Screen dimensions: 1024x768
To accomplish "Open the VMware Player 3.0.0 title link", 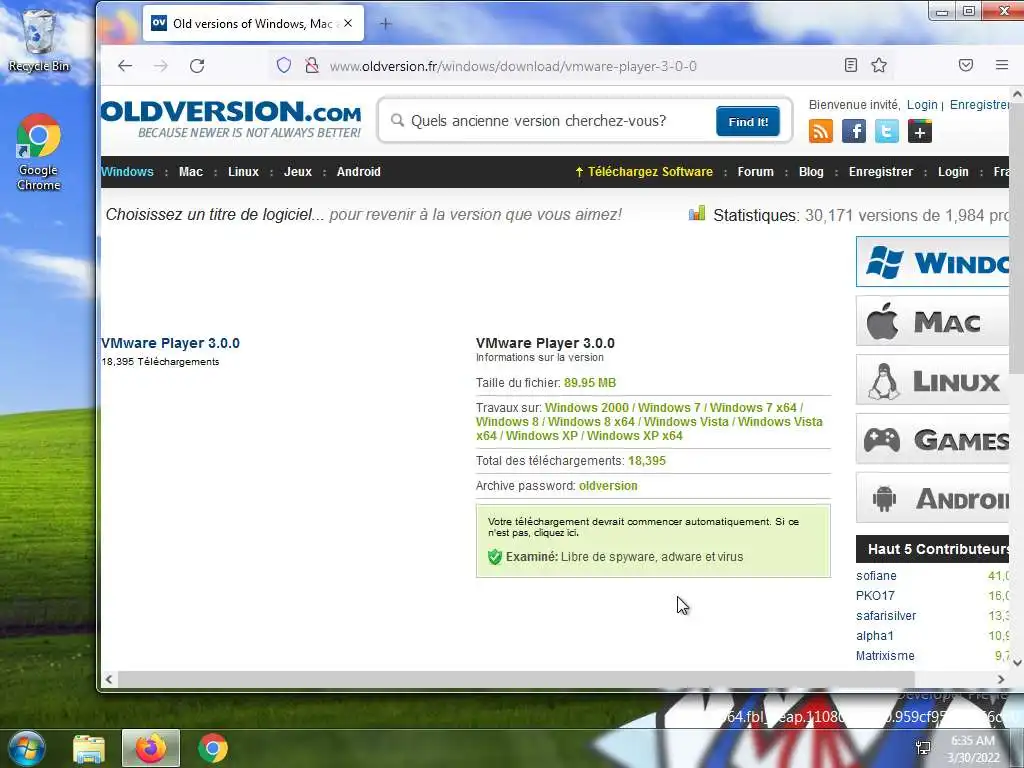I will (x=170, y=343).
